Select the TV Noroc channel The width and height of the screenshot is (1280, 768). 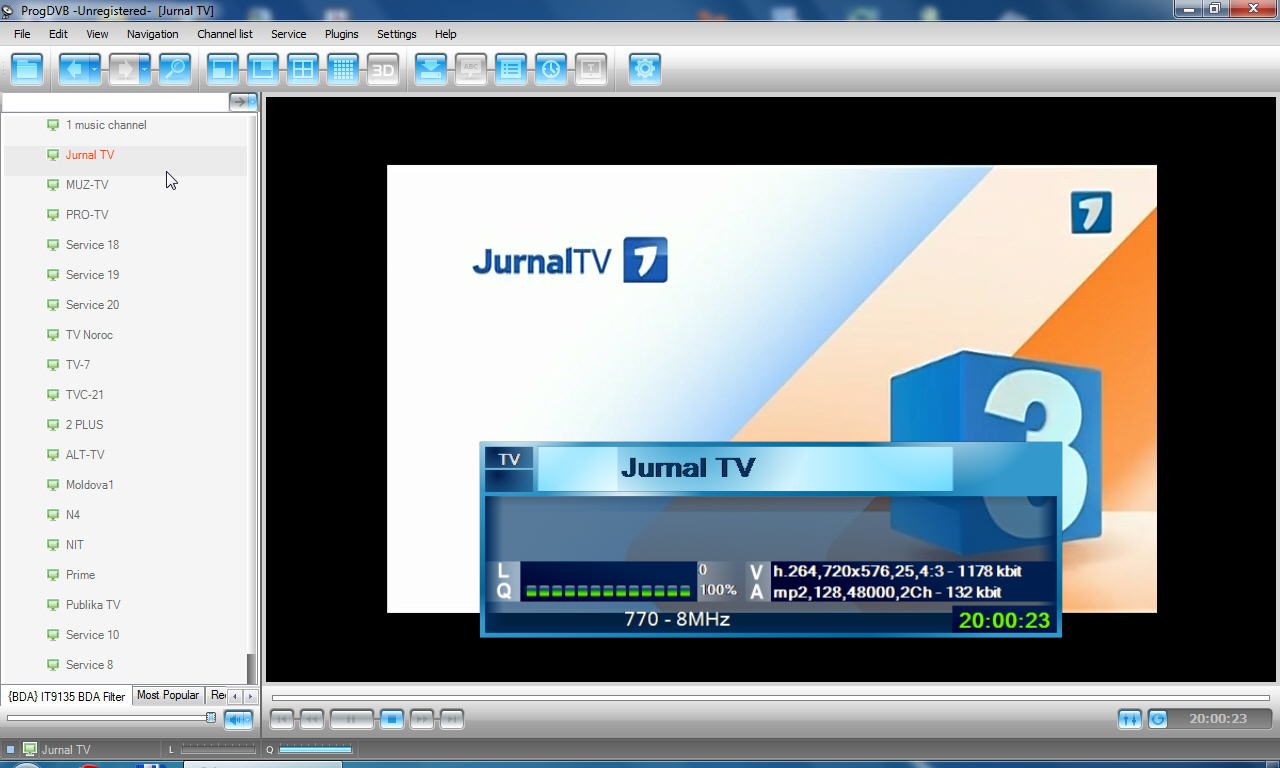coord(89,335)
